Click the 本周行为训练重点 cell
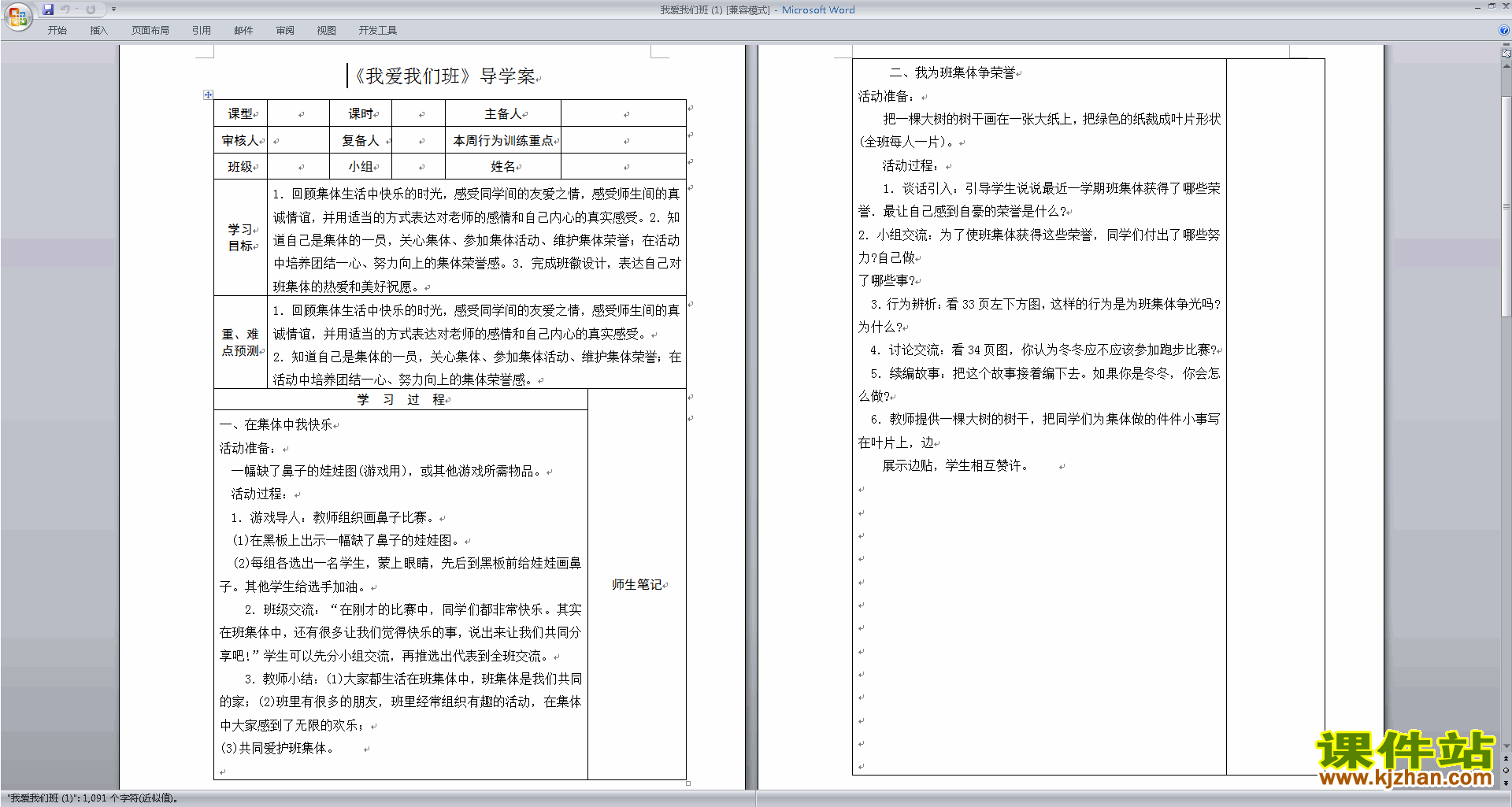Screen dimensions: 1512x807 pyautogui.click(x=504, y=140)
